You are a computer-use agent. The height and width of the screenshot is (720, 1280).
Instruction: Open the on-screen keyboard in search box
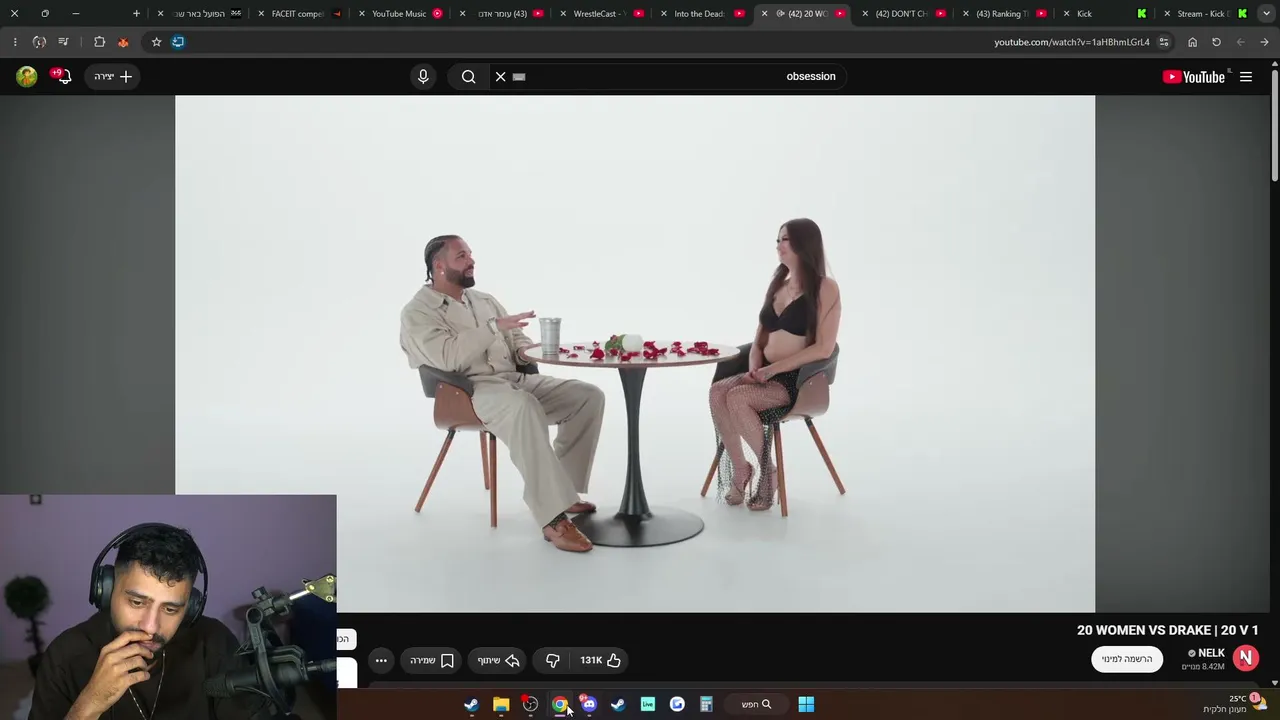519,76
